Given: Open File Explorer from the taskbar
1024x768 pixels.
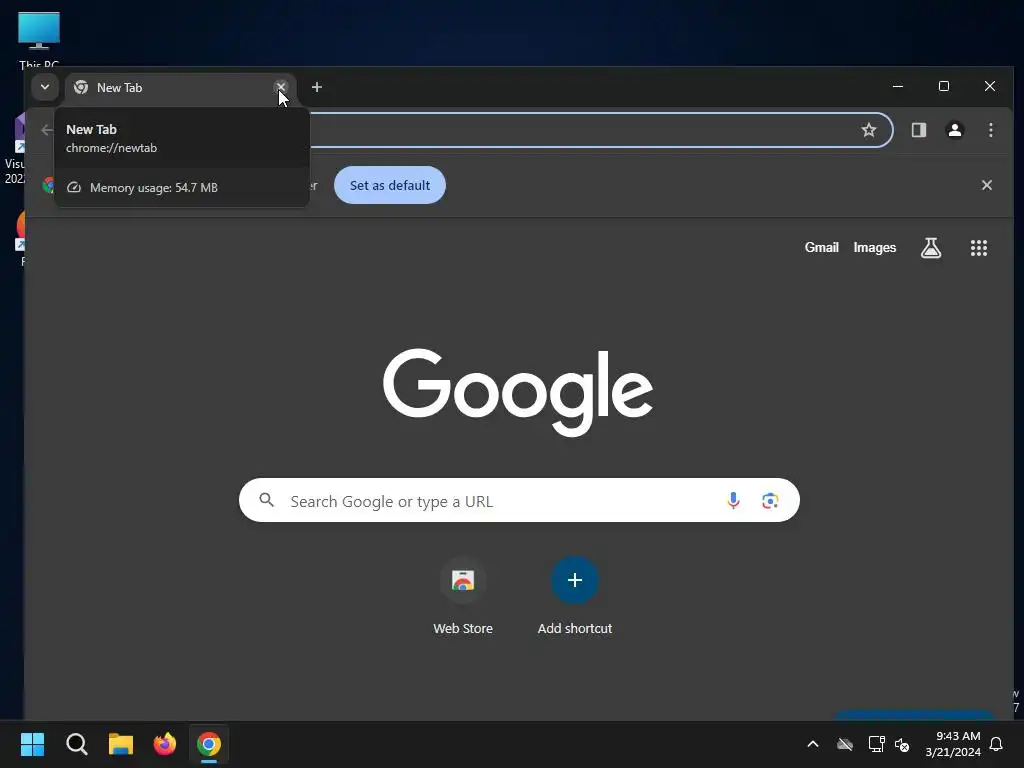Looking at the screenshot, I should click(121, 744).
